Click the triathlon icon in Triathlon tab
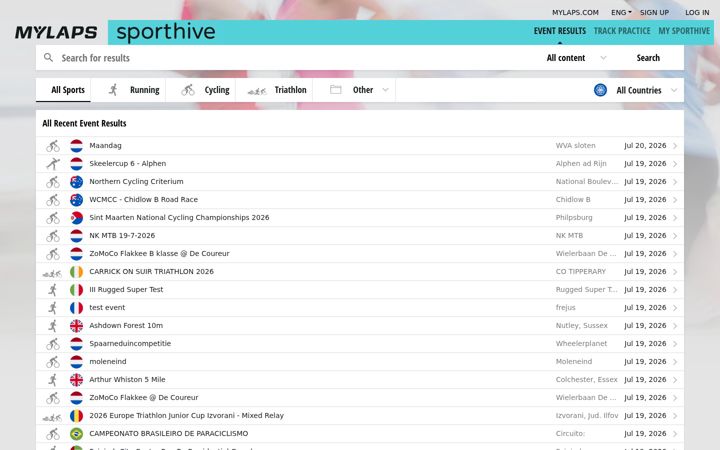This screenshot has width=720, height=450. pos(257,91)
